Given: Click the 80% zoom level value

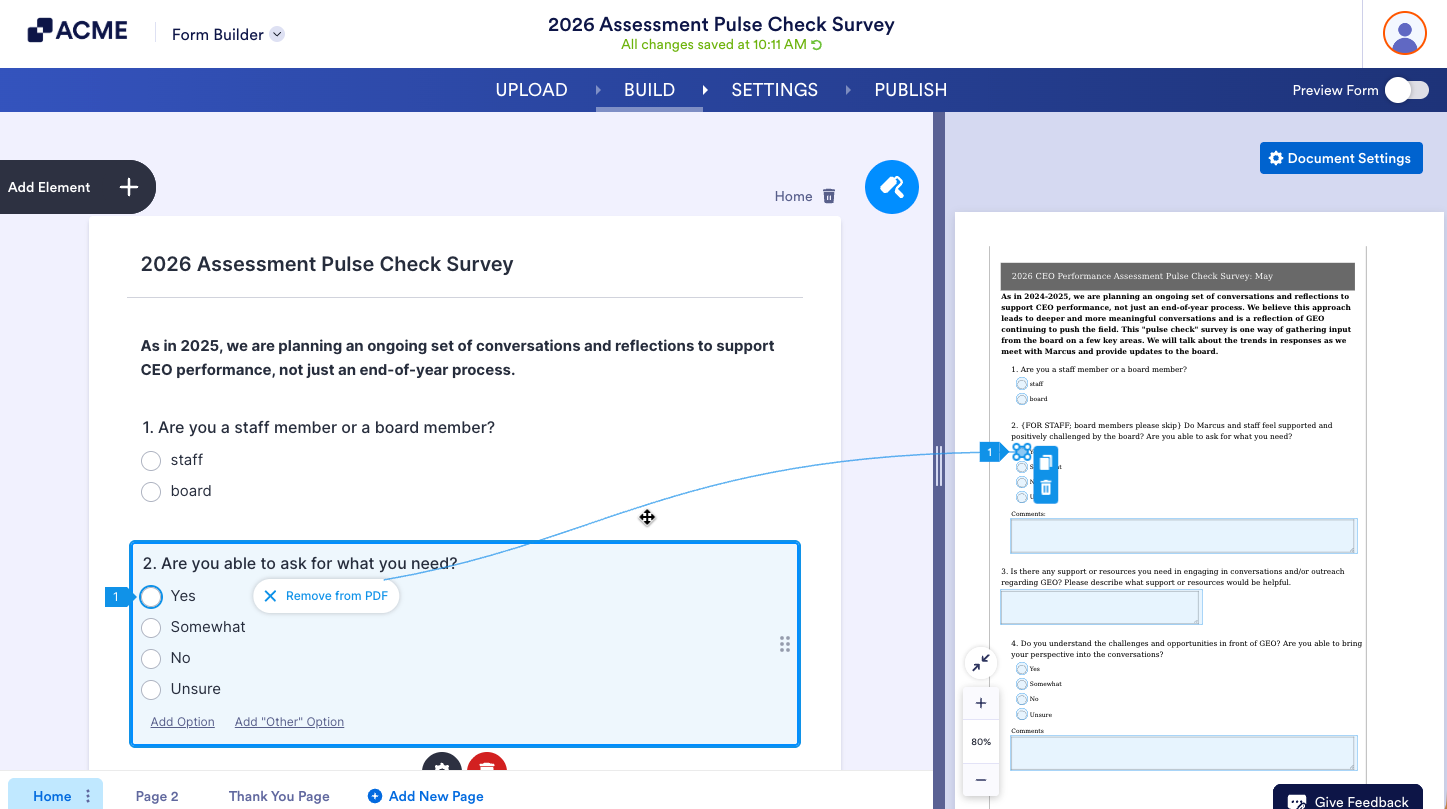Looking at the screenshot, I should (x=981, y=742).
